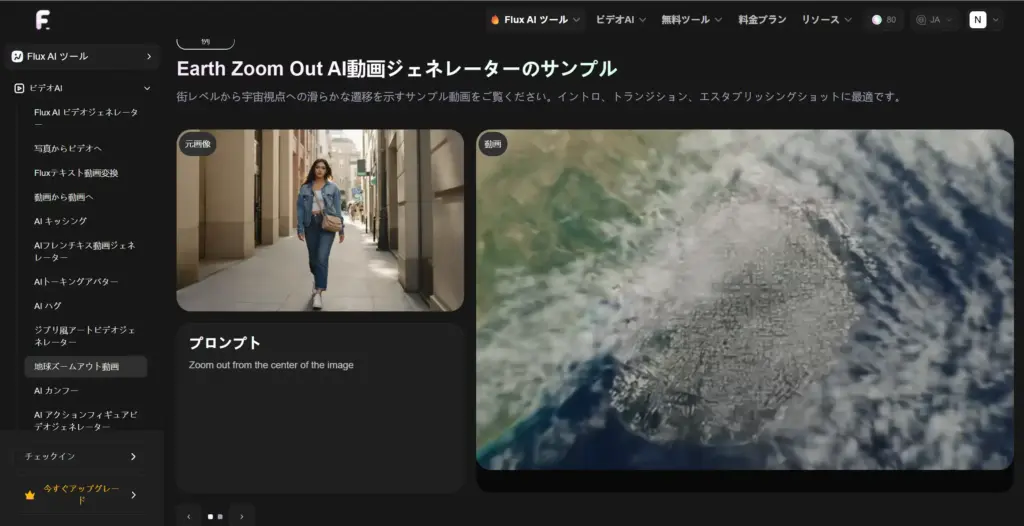Screen dimensions: 1024x526
Task: Click the Earth clouds sample video
Action: coord(744,299)
